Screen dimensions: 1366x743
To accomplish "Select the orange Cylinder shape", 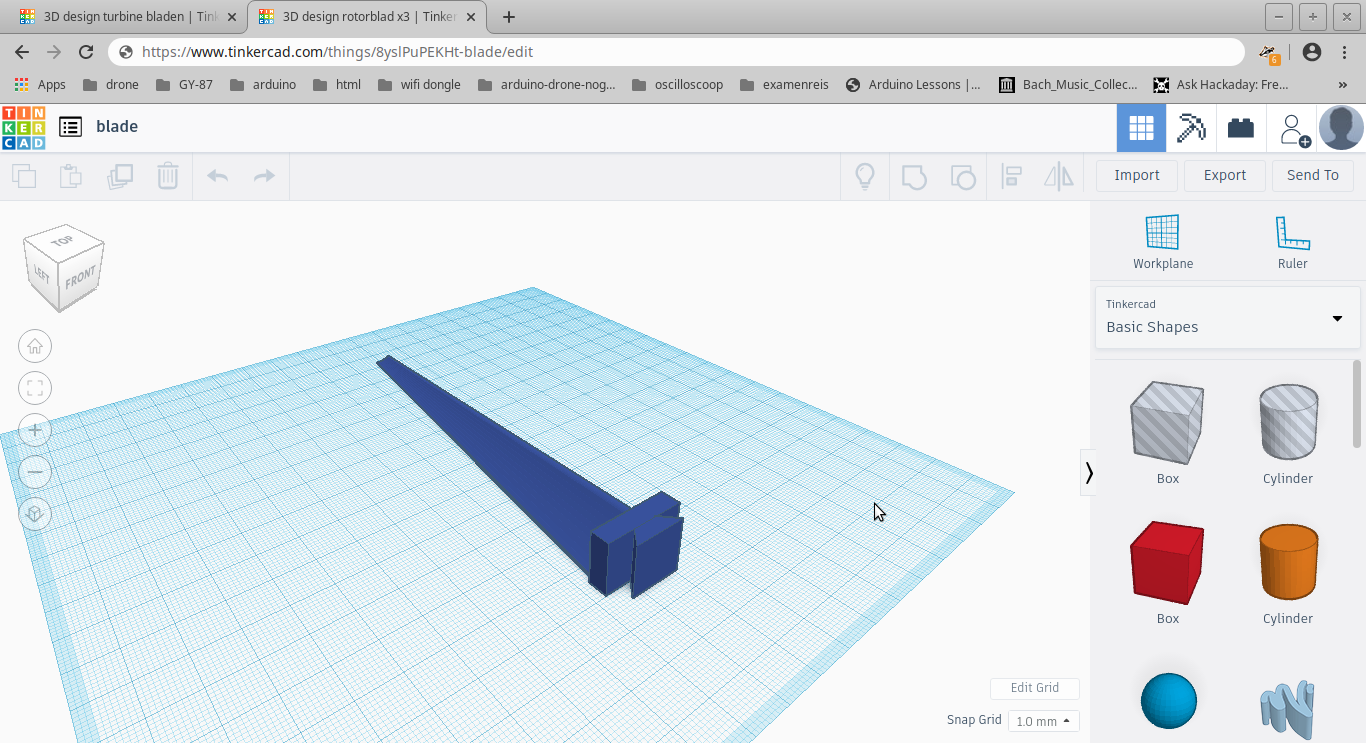I will (1288, 563).
